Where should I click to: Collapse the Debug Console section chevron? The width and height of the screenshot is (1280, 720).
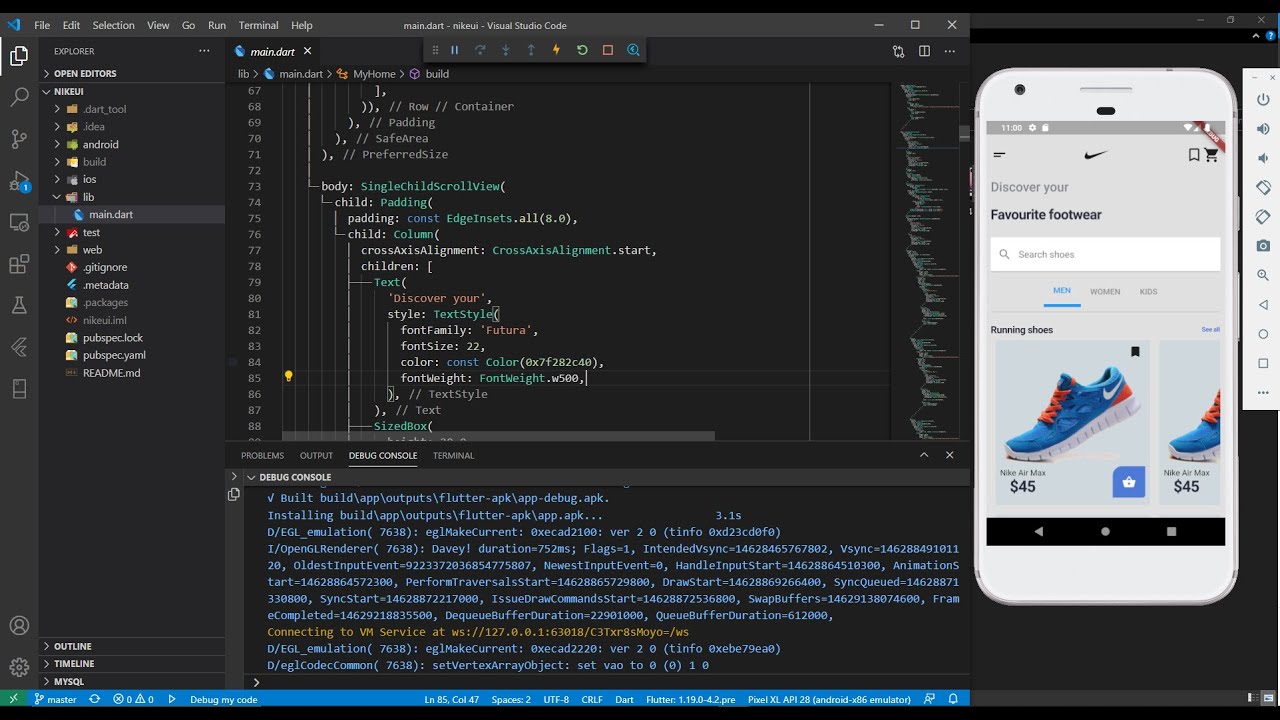click(x=251, y=477)
